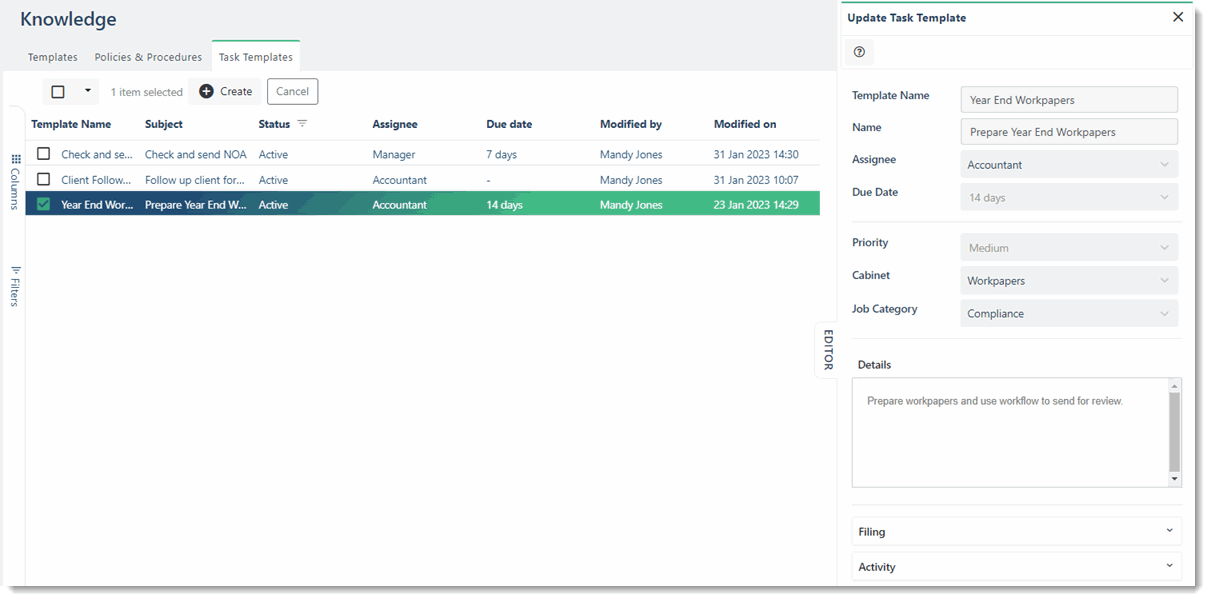
Task: Open the Filters side panel
Action: pos(15,286)
